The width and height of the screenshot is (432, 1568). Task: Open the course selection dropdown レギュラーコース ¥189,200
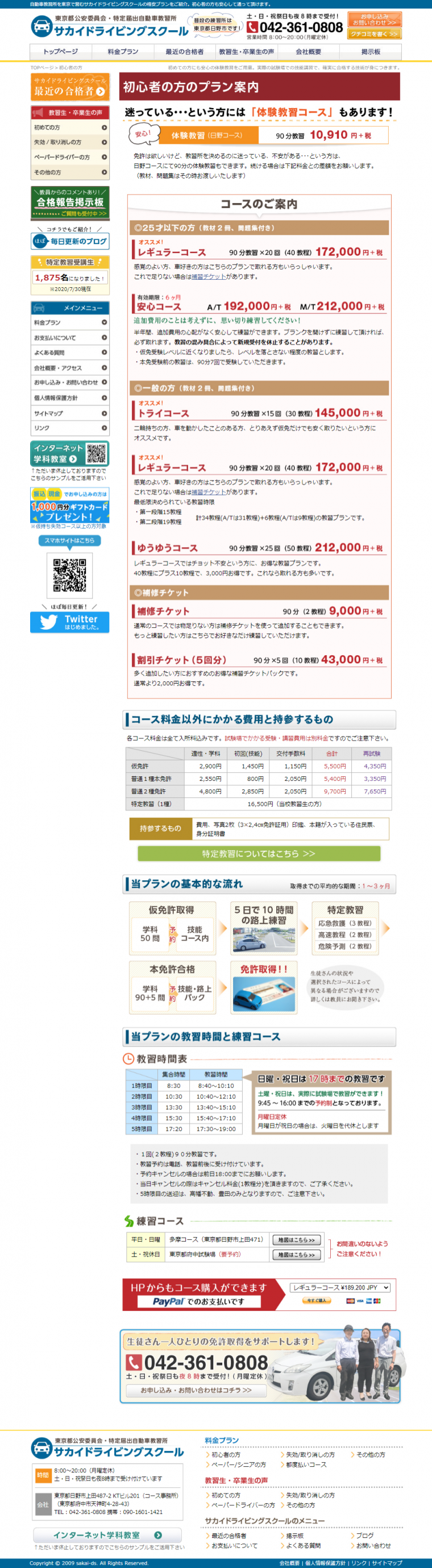tap(339, 1288)
